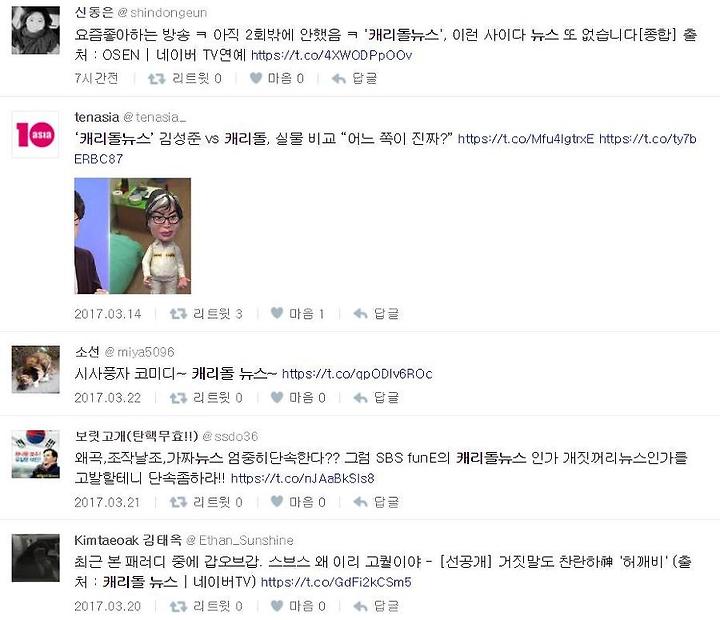Retweet the shindongeun tweet via its retweet icon

pyautogui.click(x=156, y=79)
